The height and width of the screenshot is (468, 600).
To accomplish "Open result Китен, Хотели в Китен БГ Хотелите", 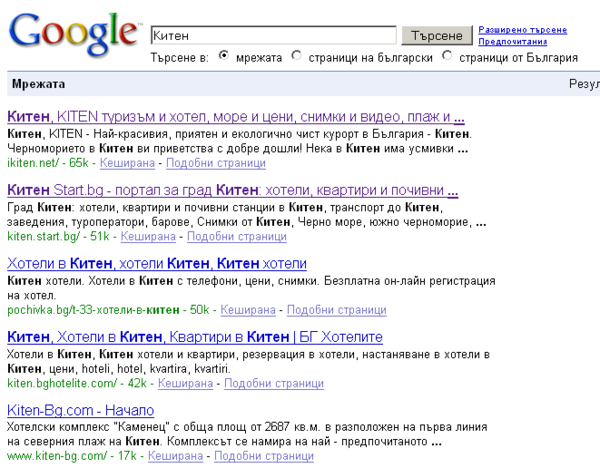I will (x=195, y=337).
